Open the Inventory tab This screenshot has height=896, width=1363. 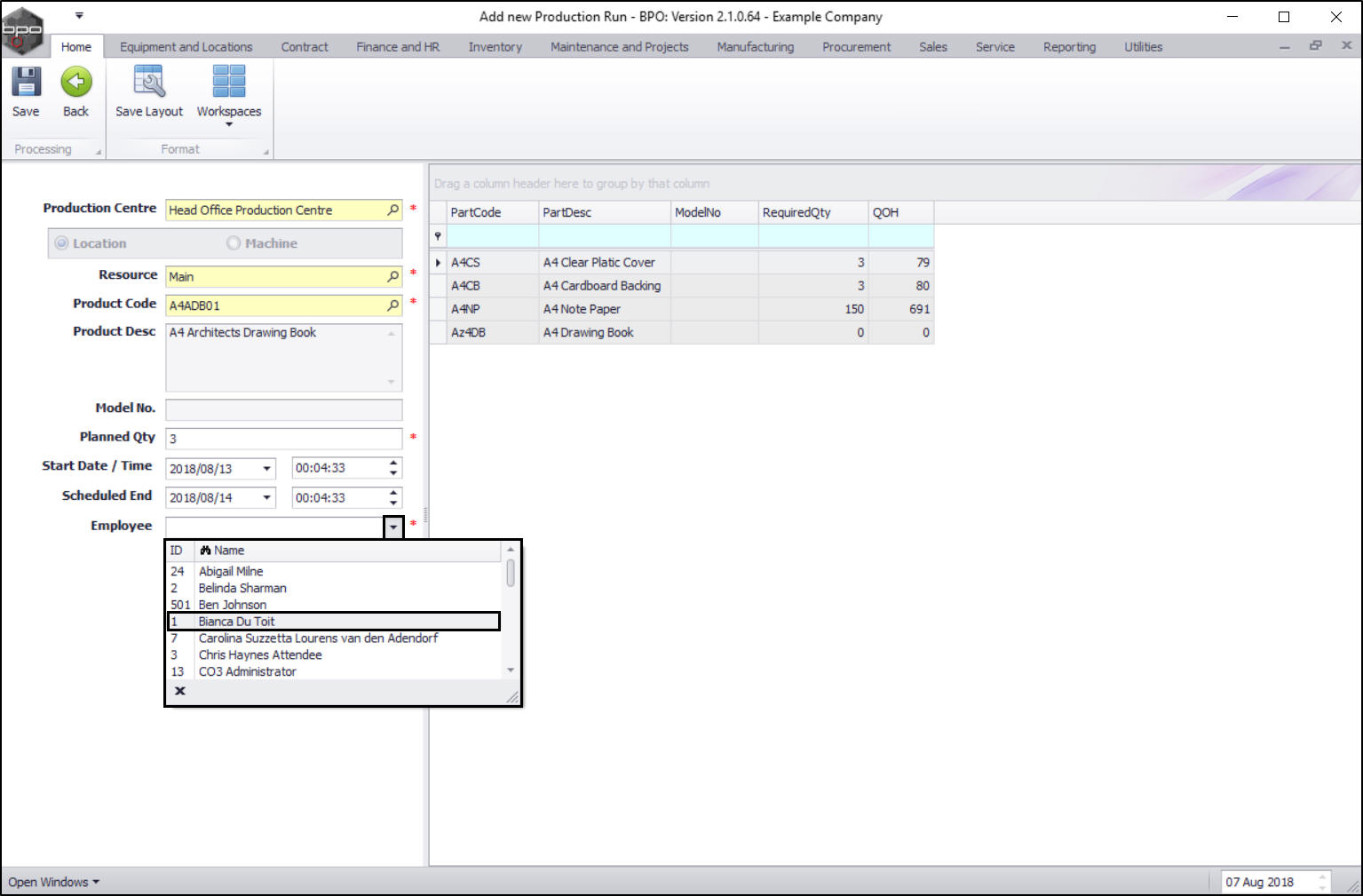(495, 47)
